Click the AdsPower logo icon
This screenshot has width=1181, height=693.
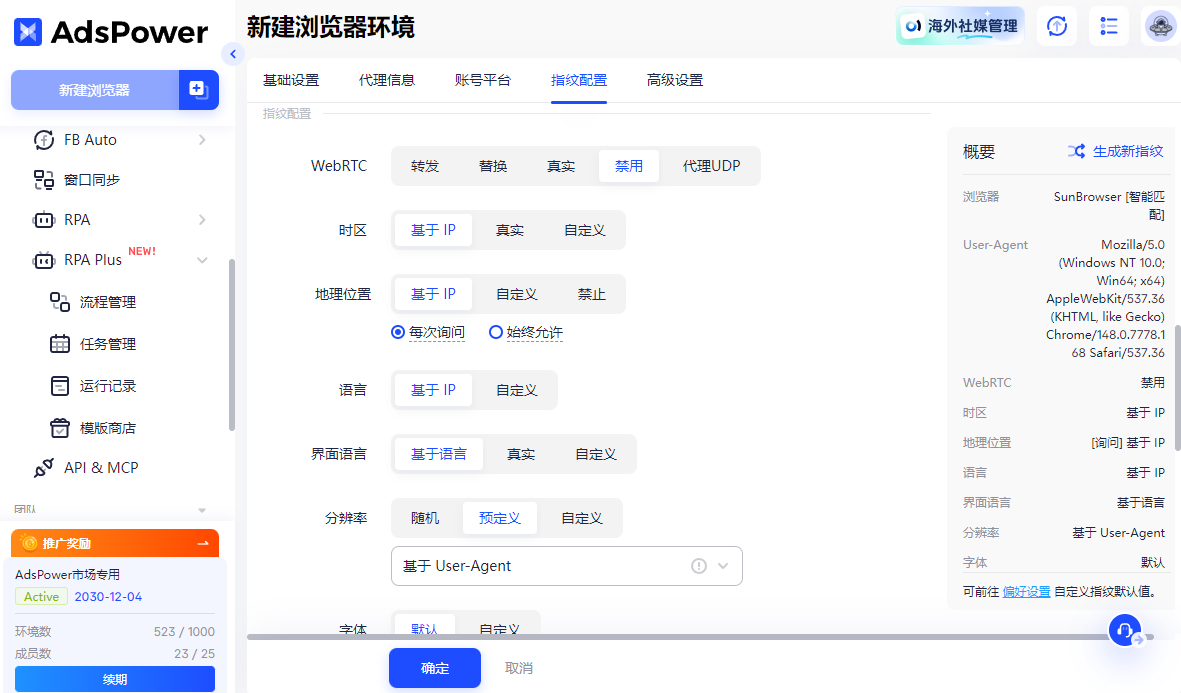pyautogui.click(x=28, y=32)
